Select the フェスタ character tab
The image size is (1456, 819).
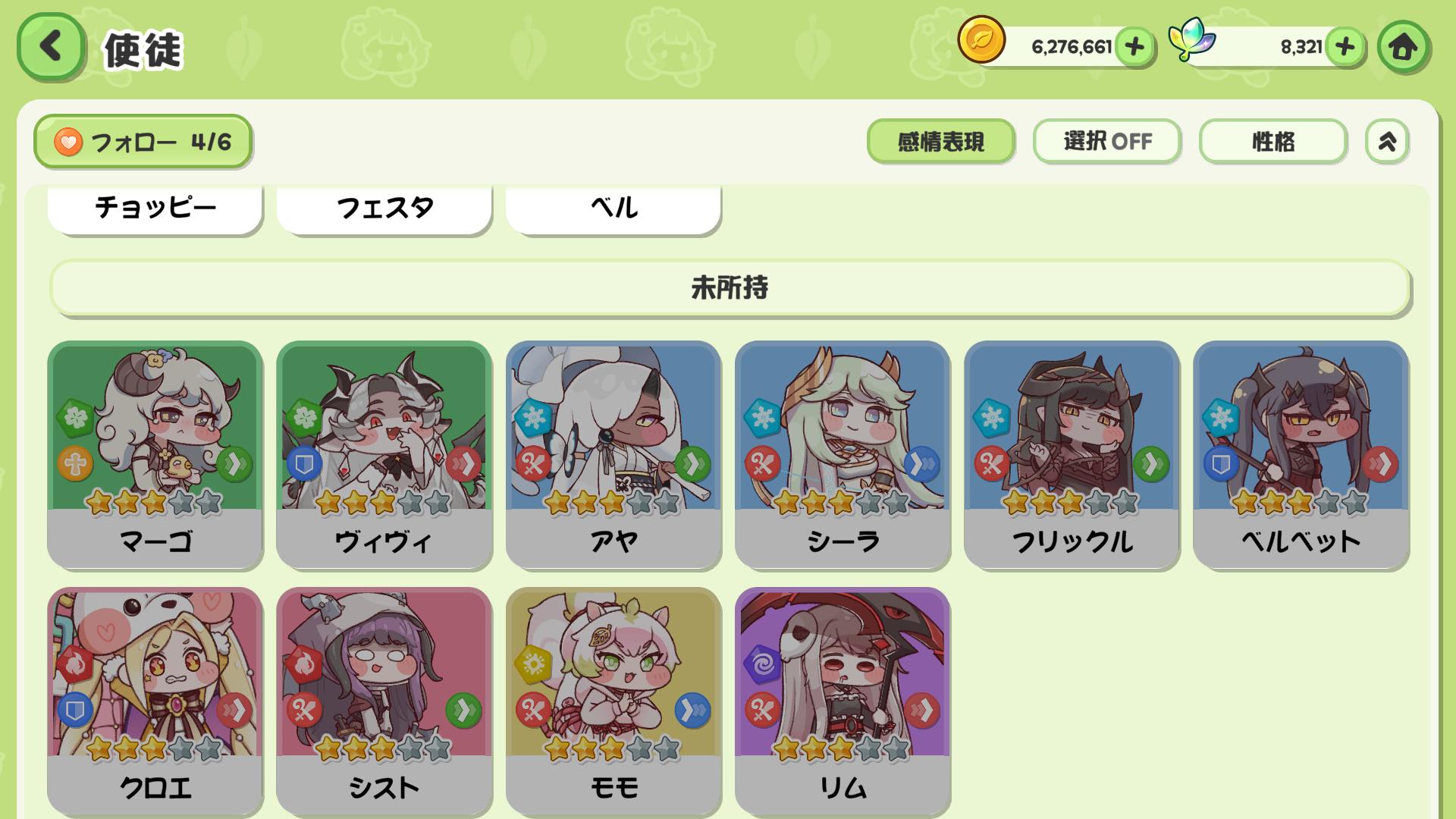click(384, 208)
